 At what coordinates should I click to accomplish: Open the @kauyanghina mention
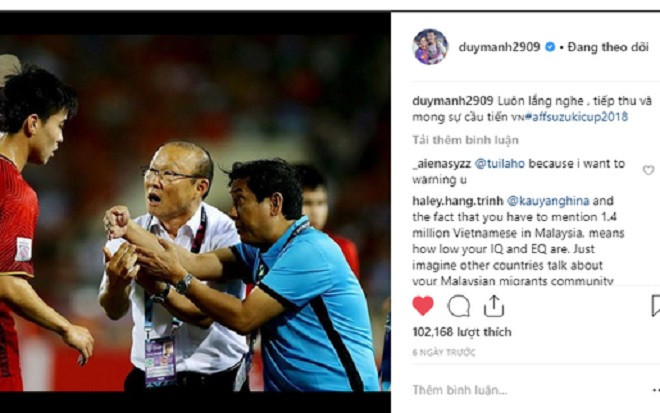[x=548, y=201]
